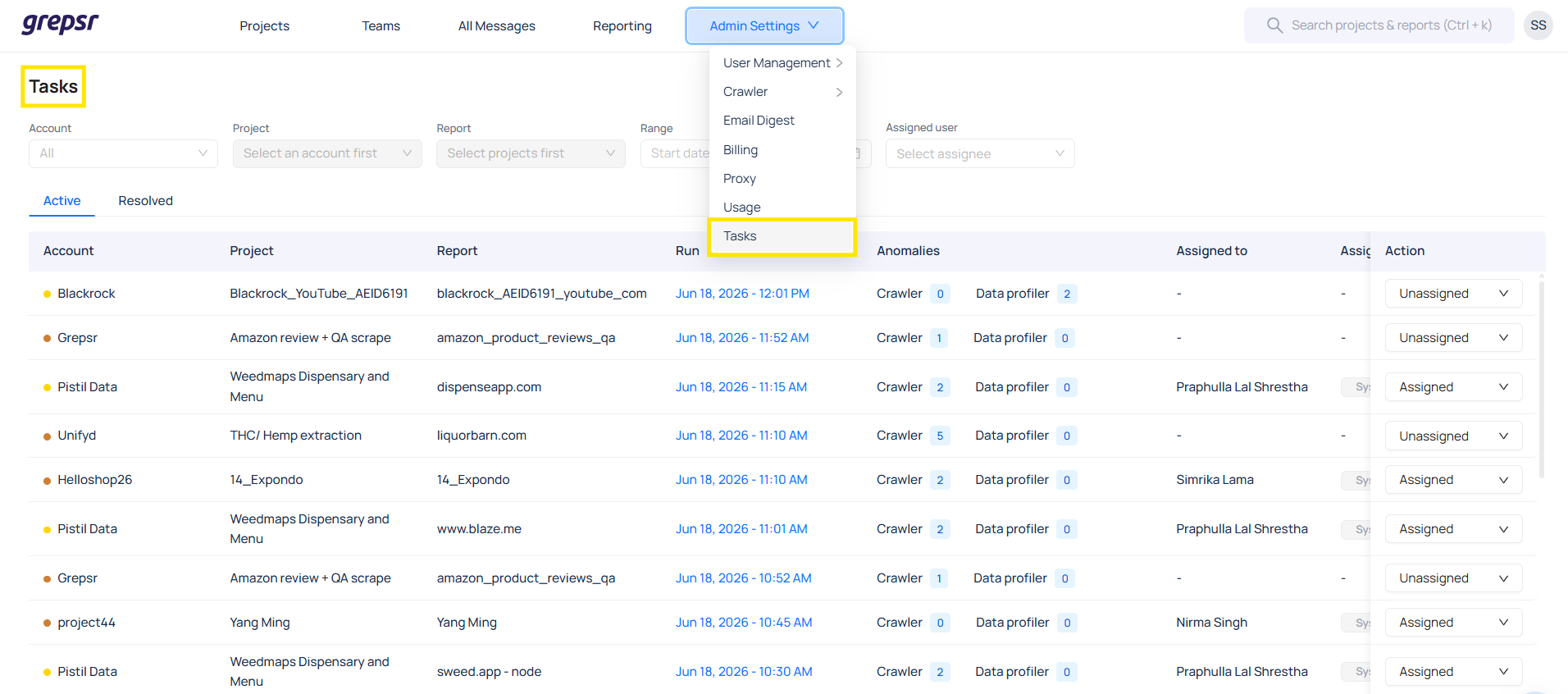Change Blackrock row status from Unassigned
This screenshot has height=694, width=1568.
[1453, 294]
